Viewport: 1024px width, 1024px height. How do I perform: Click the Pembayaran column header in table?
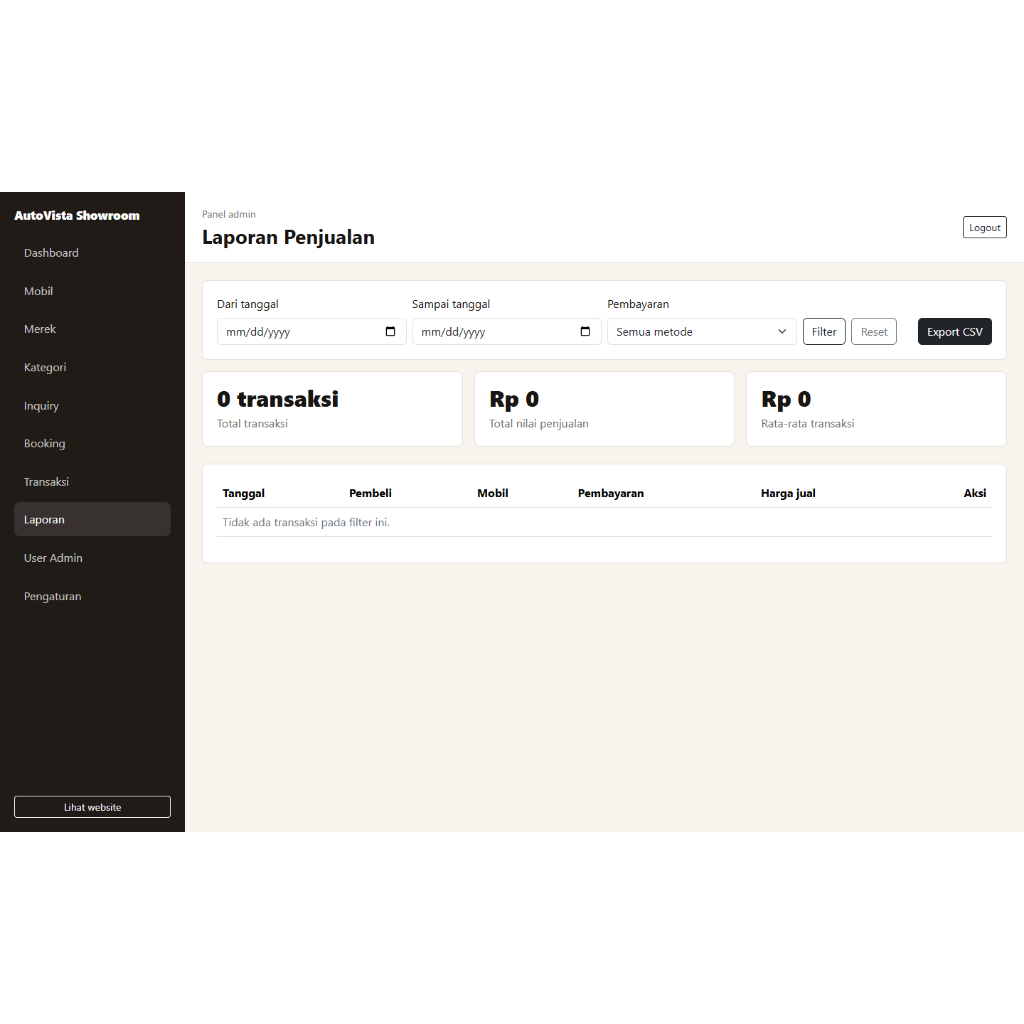tap(611, 493)
